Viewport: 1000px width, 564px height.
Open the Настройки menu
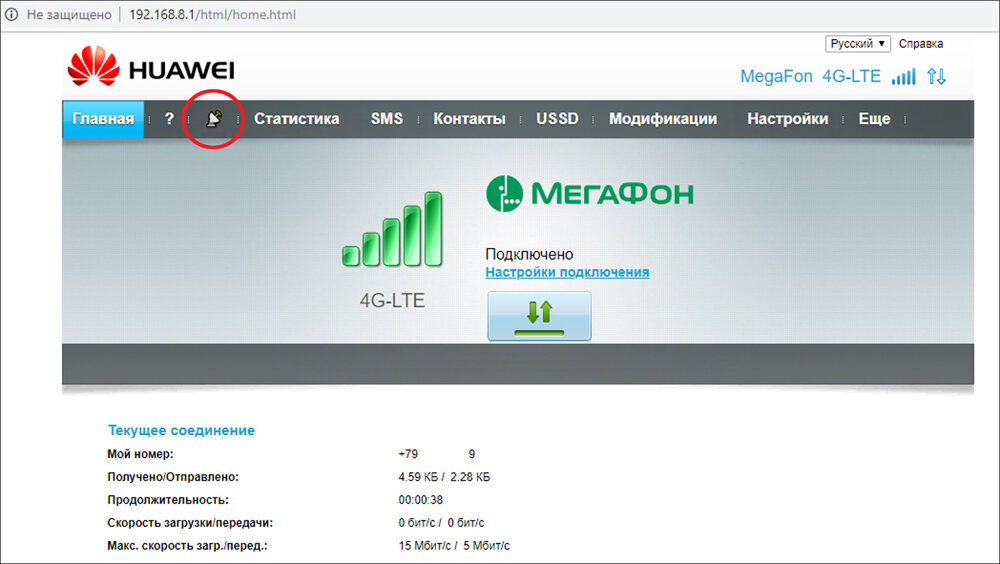pos(788,119)
